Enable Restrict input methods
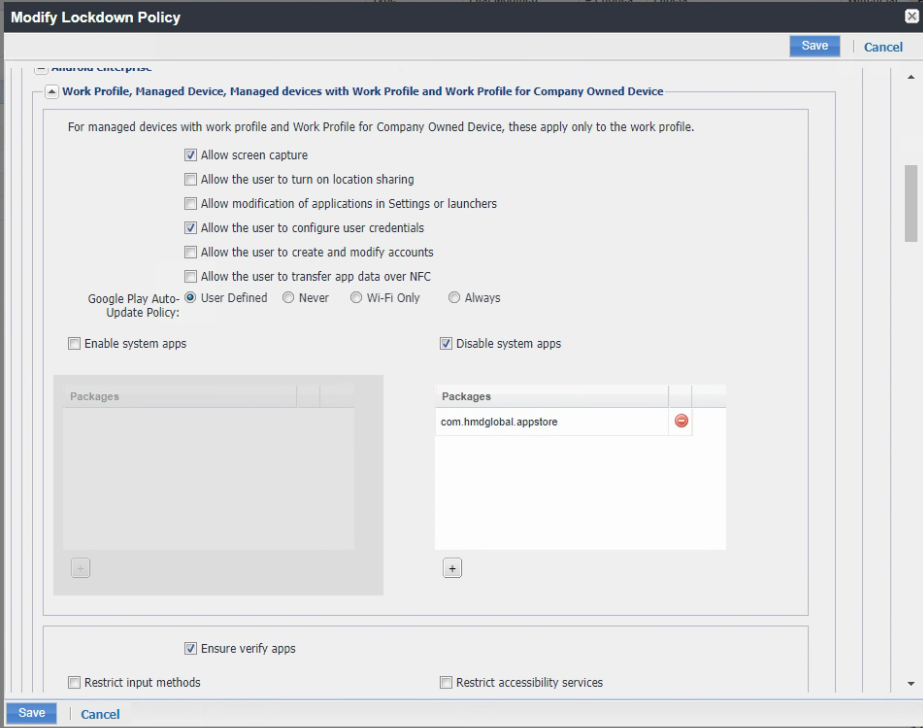The height and width of the screenshot is (728, 923). (x=74, y=682)
